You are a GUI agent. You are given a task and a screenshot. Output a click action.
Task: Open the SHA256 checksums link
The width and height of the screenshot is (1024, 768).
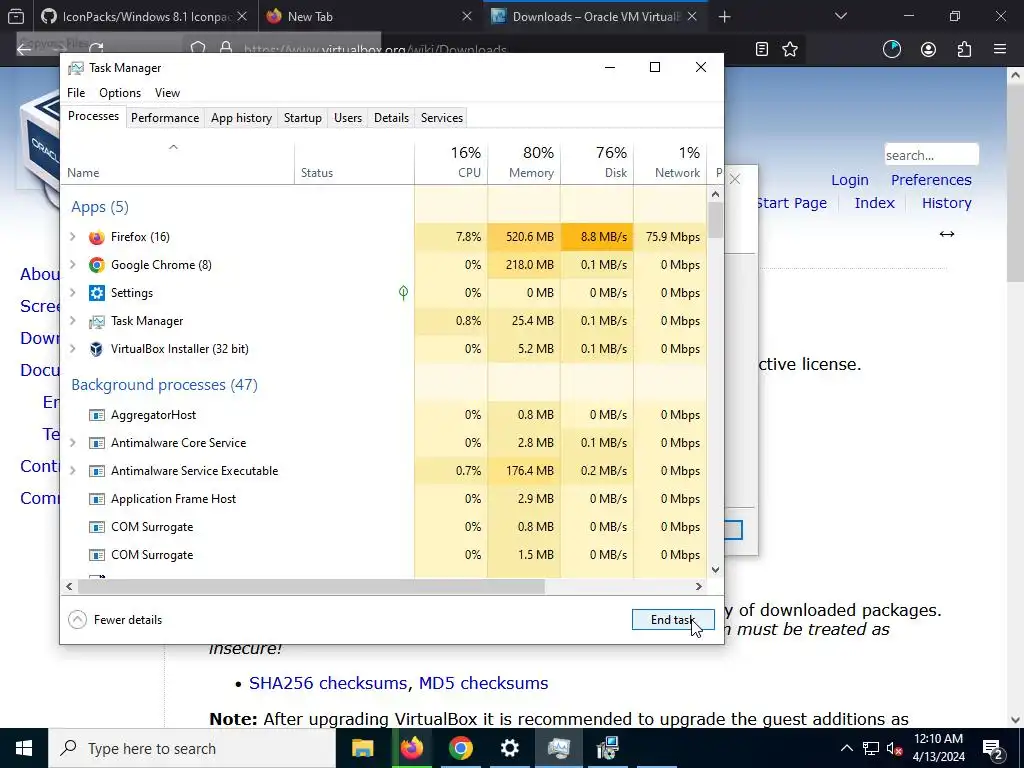[x=328, y=683]
